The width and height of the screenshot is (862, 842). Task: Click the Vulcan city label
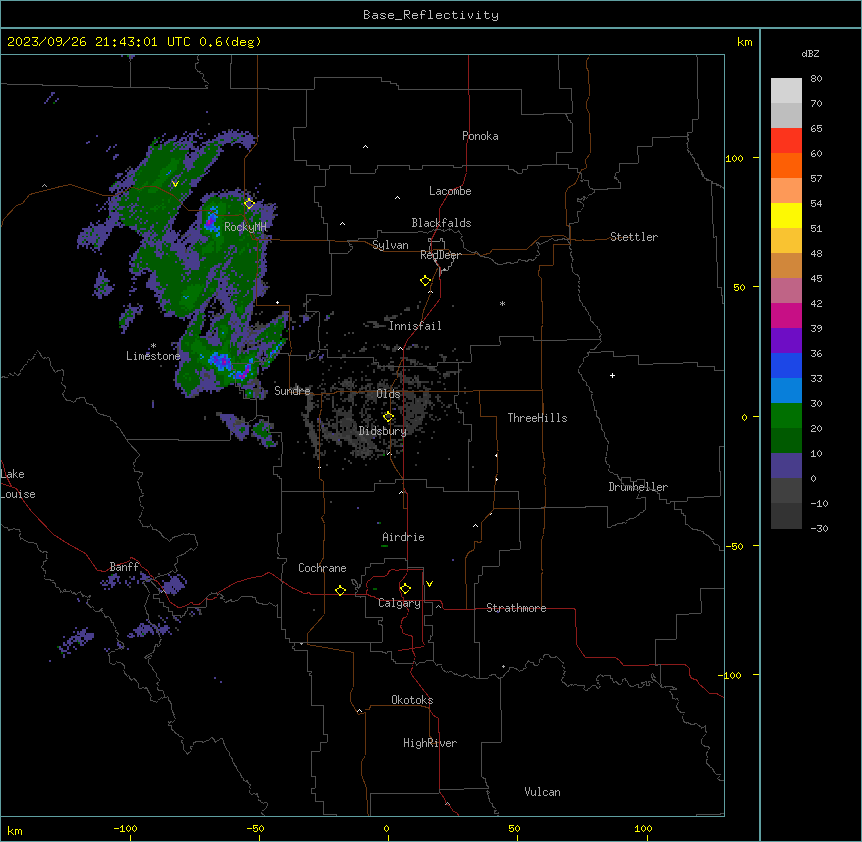coord(542,792)
